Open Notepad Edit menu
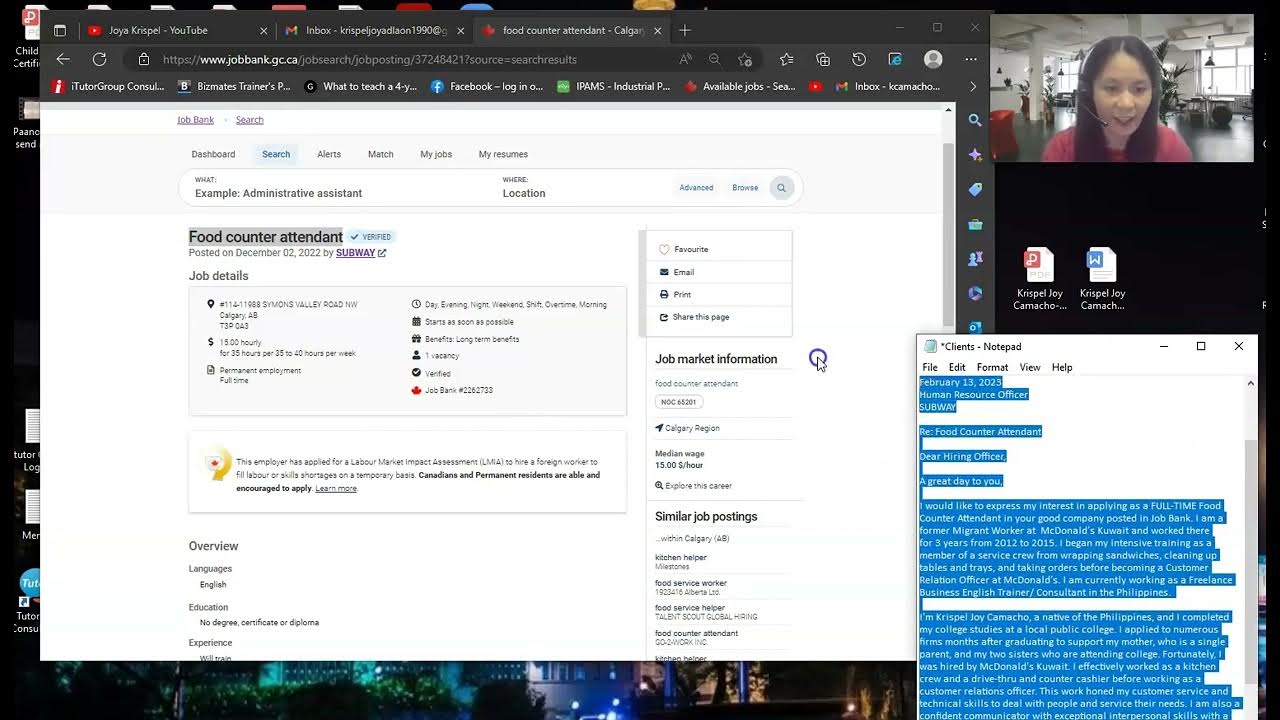Screen dimensions: 1280x720 click(957, 367)
